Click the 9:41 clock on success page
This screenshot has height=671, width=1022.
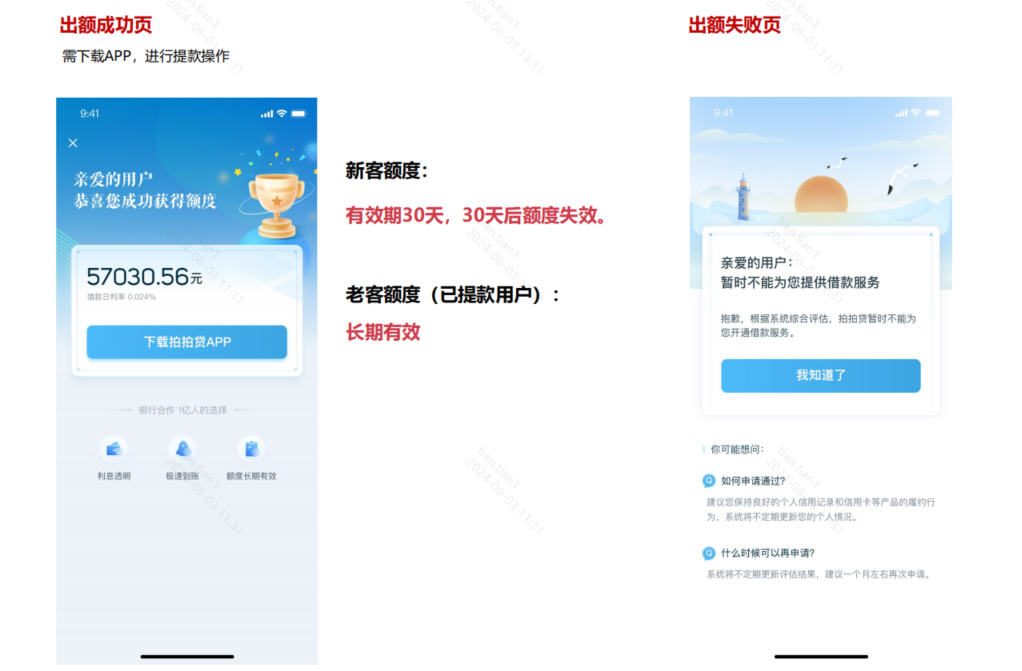[89, 113]
